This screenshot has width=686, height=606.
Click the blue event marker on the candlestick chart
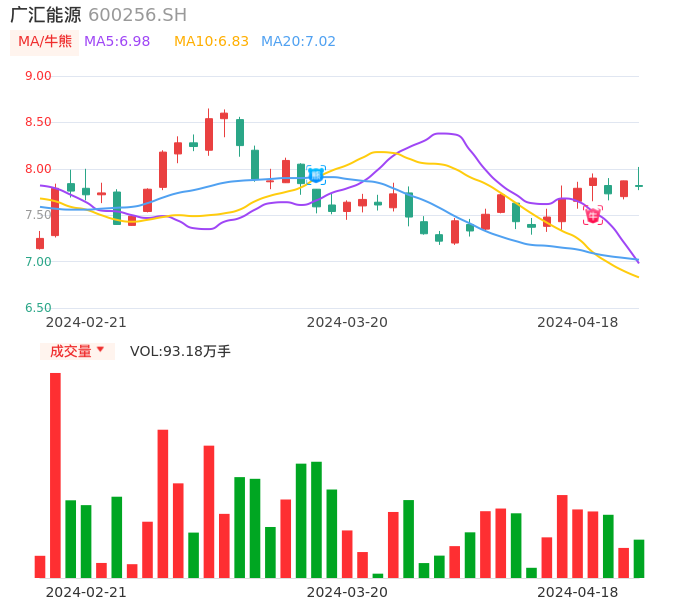316,175
